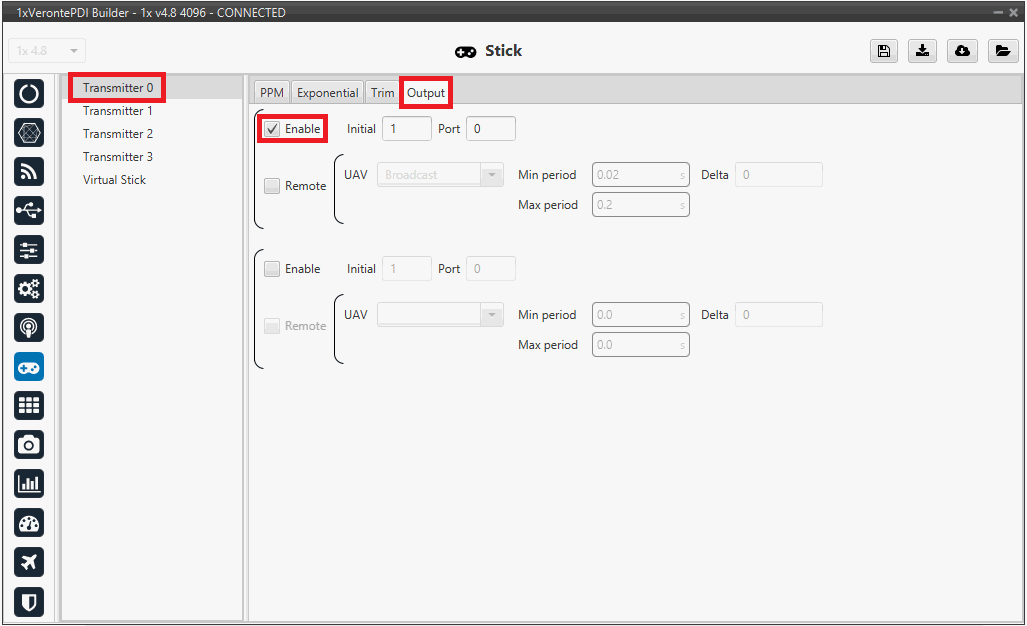This screenshot has width=1027, height=626.
Task: Switch to the Exponential tab
Action: tap(327, 93)
